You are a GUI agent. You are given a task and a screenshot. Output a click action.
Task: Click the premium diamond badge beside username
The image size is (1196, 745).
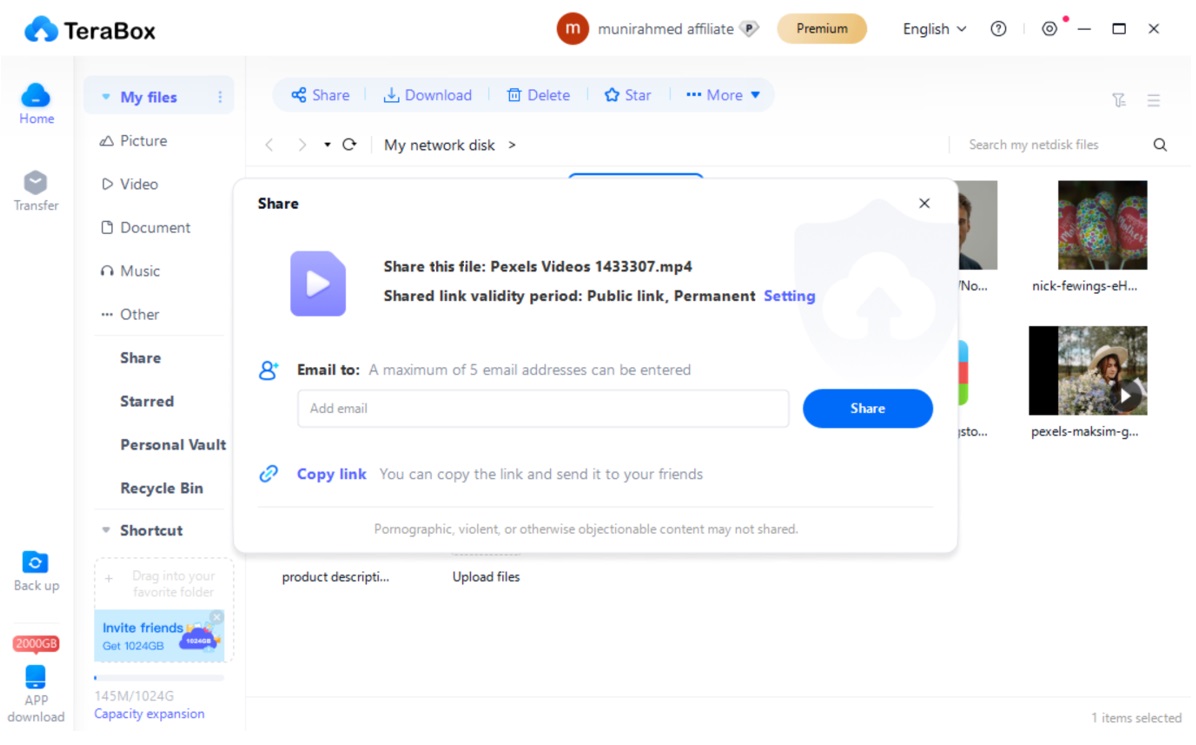click(750, 29)
